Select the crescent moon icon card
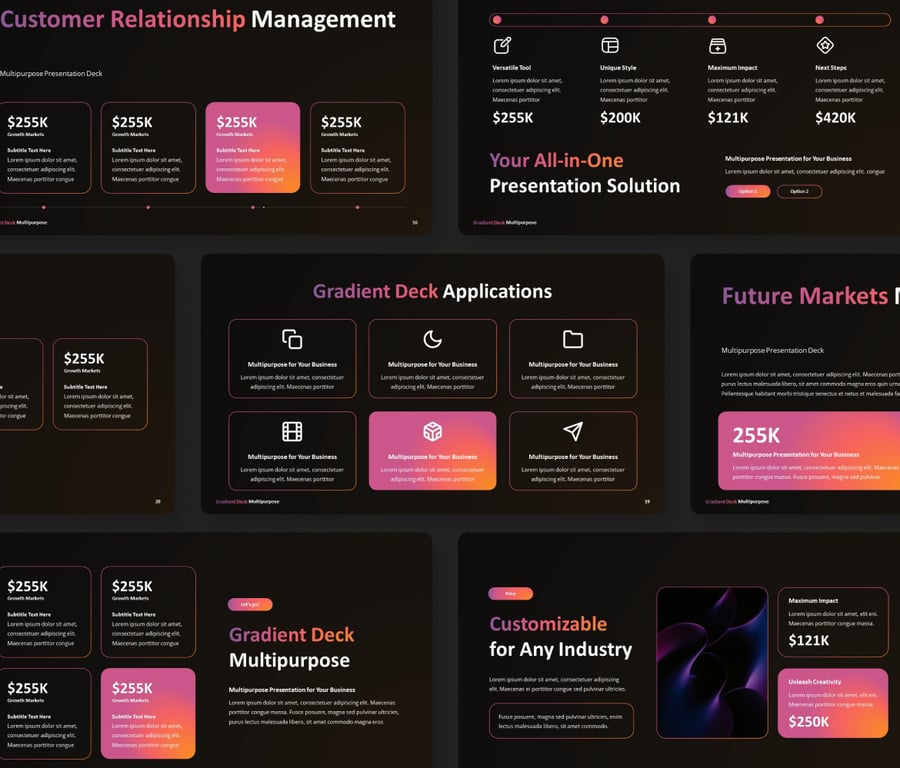 432,339
